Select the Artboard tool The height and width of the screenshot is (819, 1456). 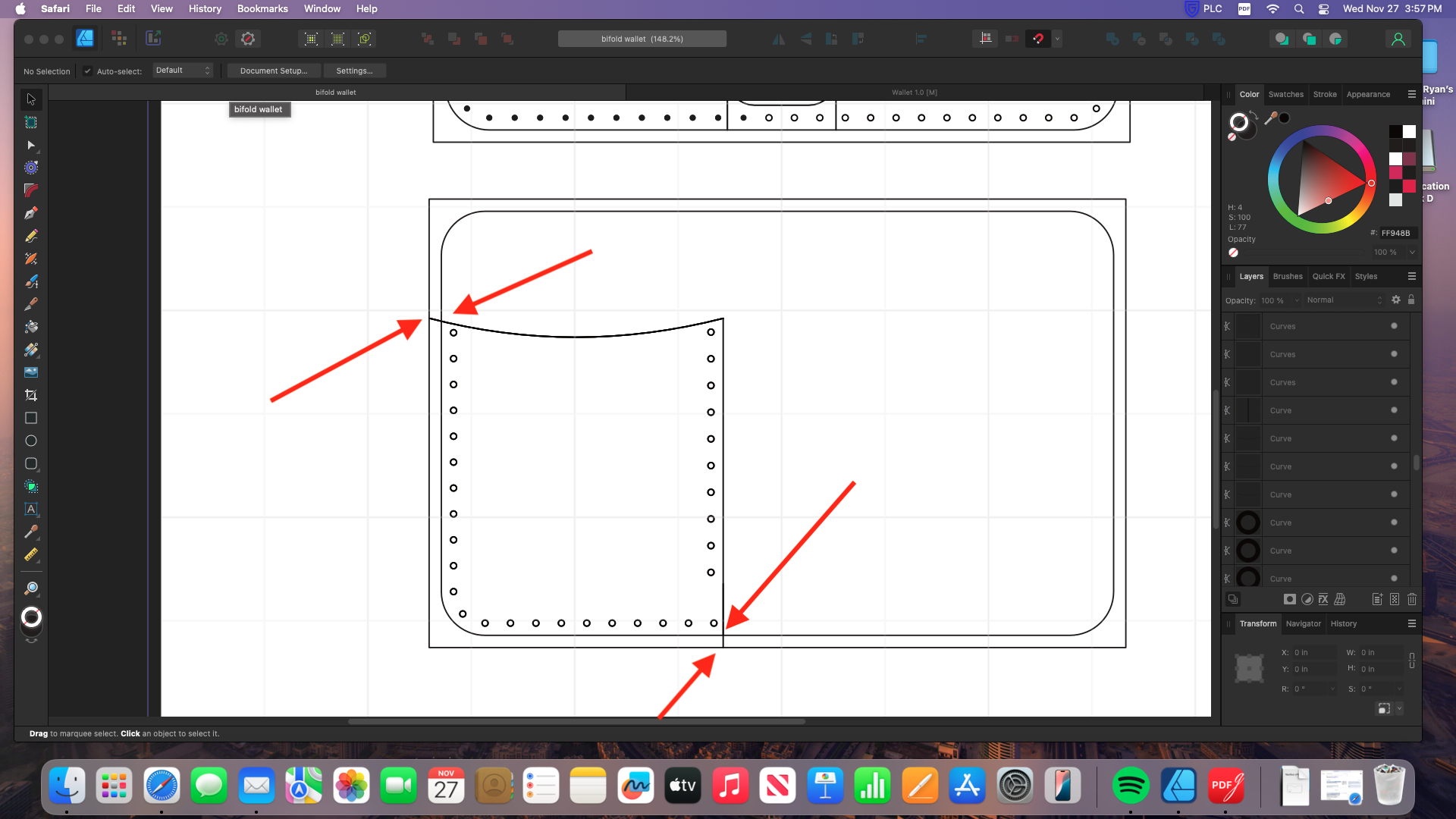[31, 122]
